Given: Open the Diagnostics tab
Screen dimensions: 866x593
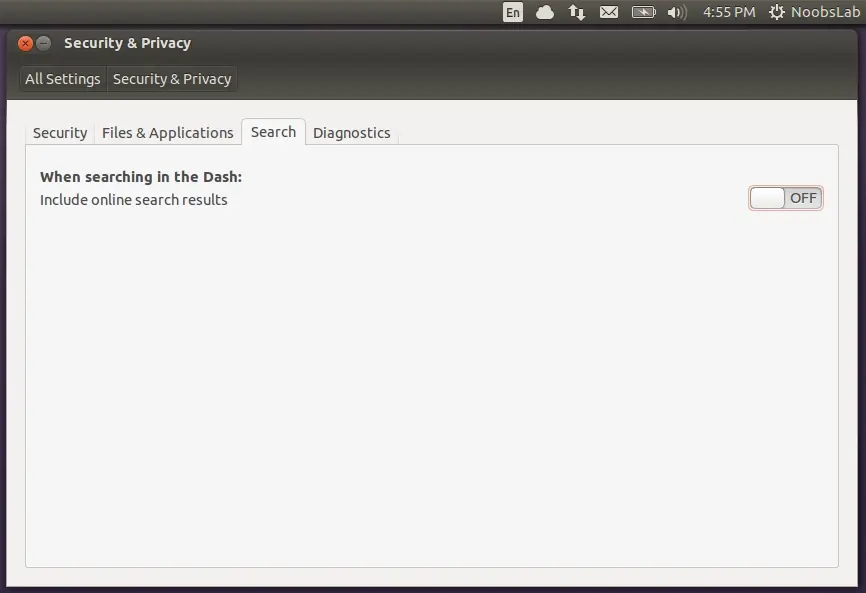Looking at the screenshot, I should pos(351,133).
